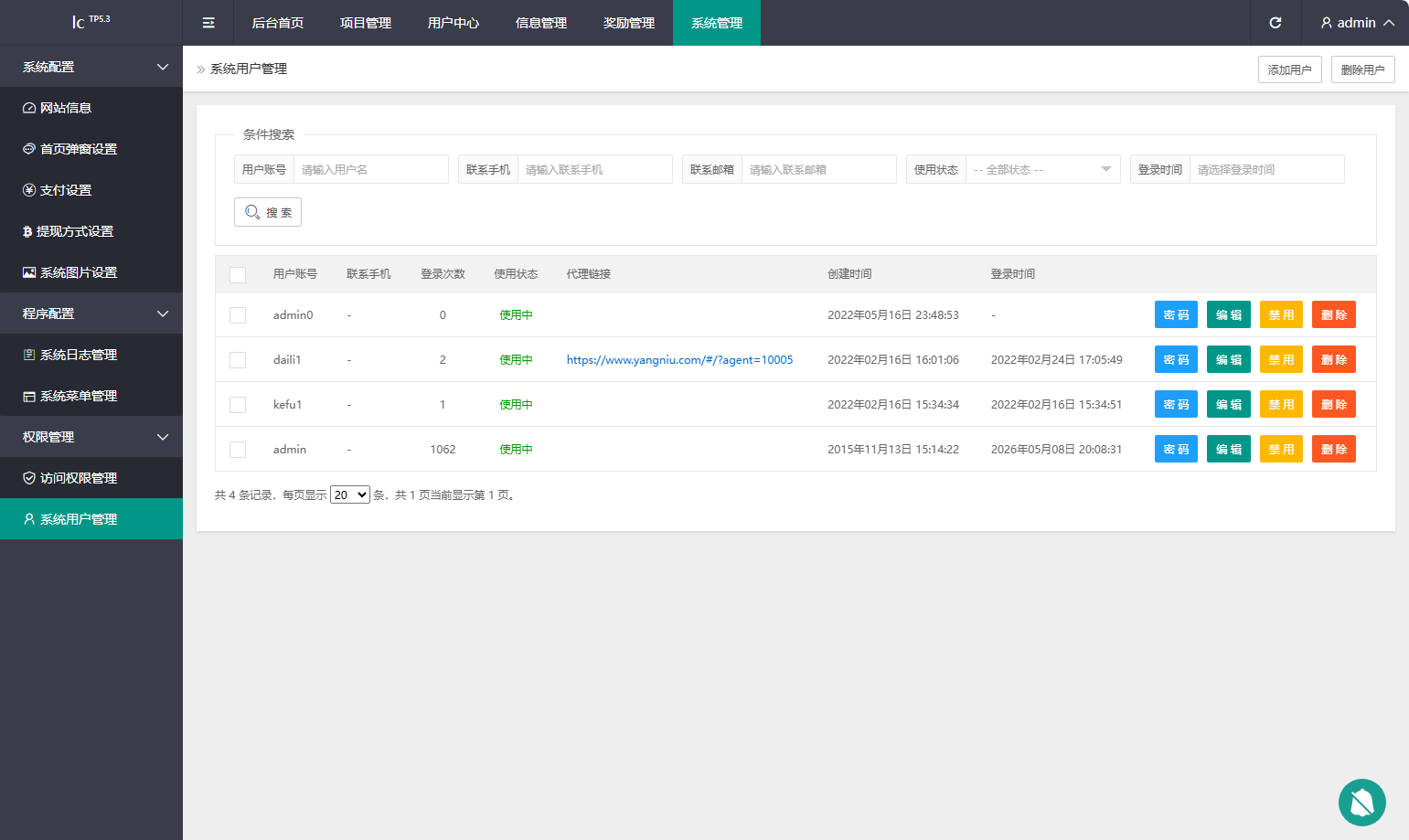
Task: Check the box for the kefu1 row
Action: 238,405
